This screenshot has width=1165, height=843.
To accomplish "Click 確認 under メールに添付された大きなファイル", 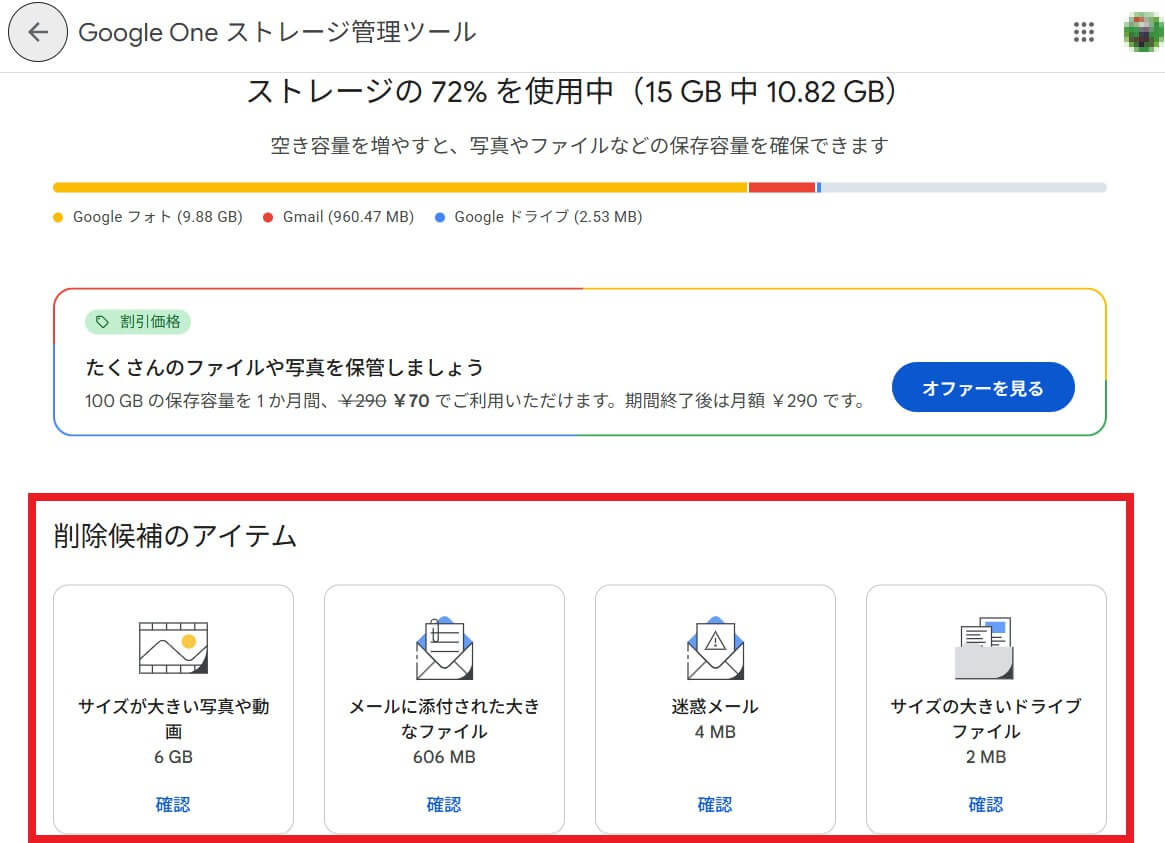I will coord(444,804).
